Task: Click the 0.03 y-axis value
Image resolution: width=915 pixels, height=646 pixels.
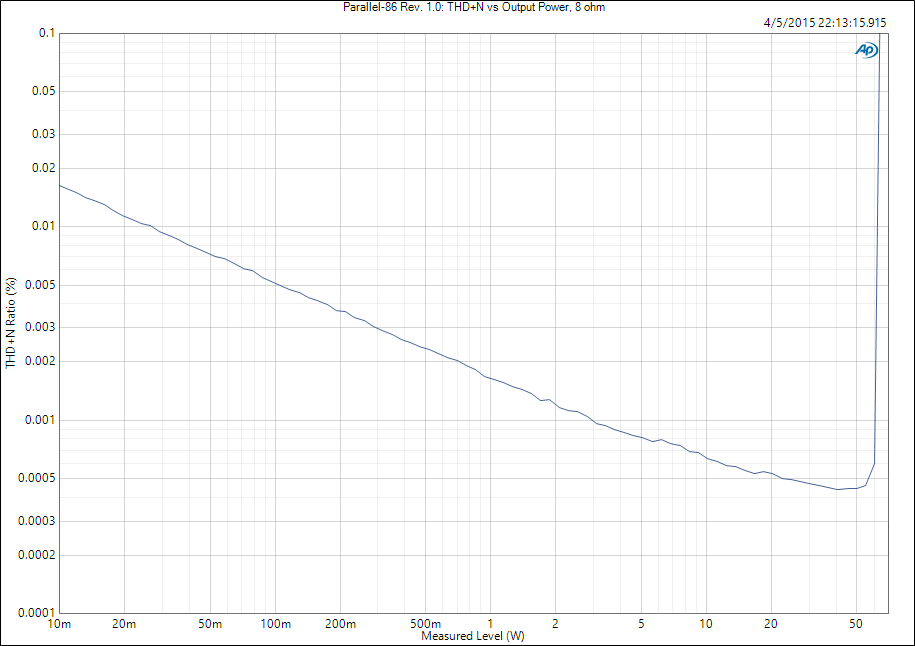Action: pyautogui.click(x=44, y=134)
